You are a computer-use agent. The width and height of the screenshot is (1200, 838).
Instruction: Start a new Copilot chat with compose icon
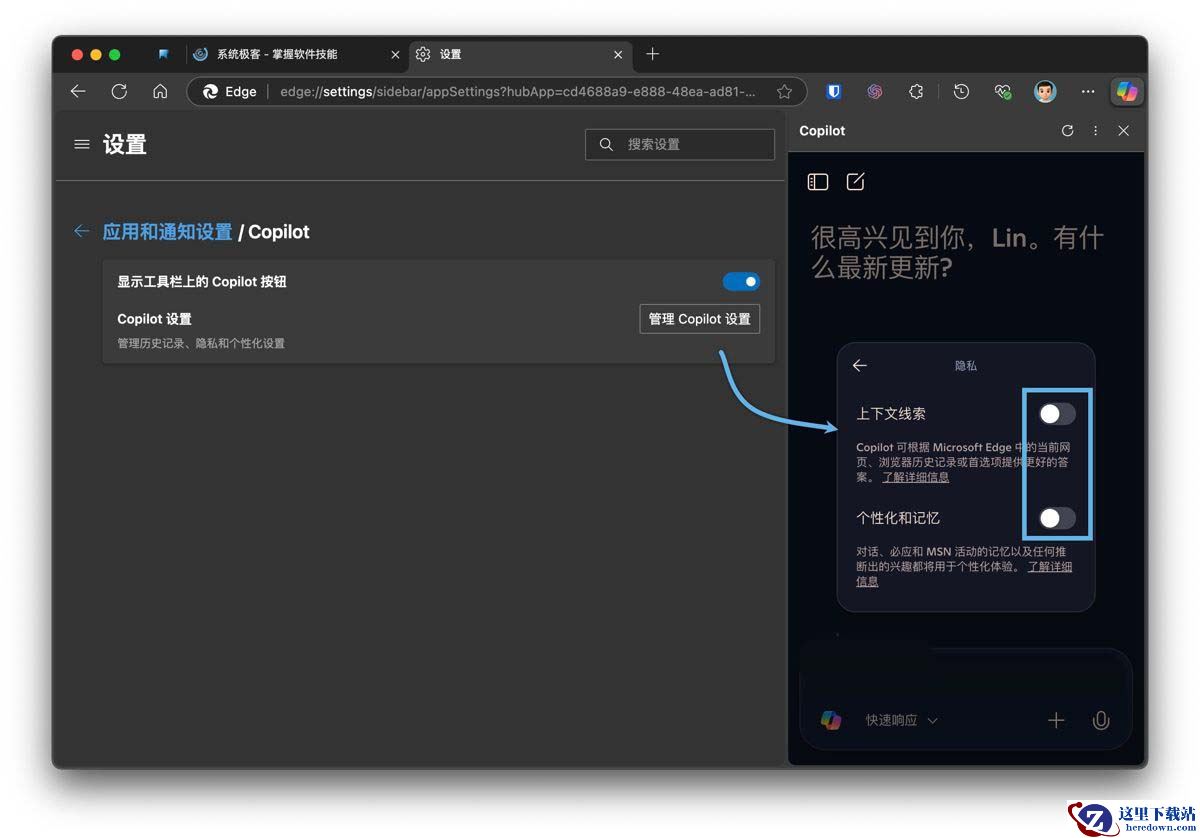pos(855,181)
